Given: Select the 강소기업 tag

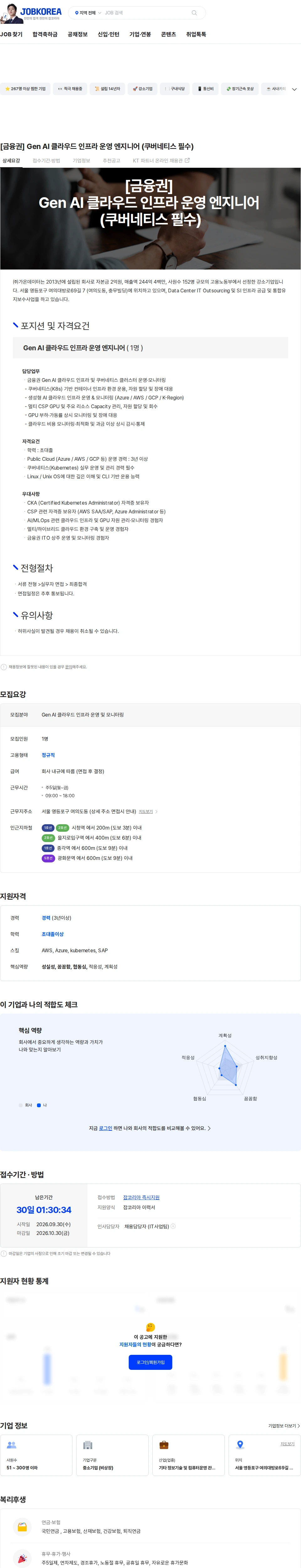Looking at the screenshot, I should point(143,89).
